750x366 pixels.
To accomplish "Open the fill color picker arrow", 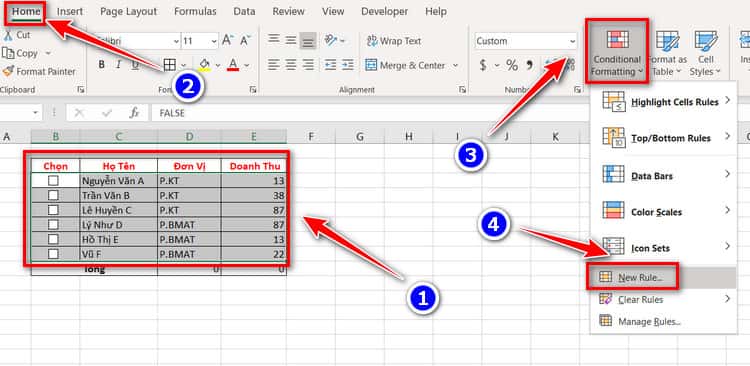I will 218,65.
